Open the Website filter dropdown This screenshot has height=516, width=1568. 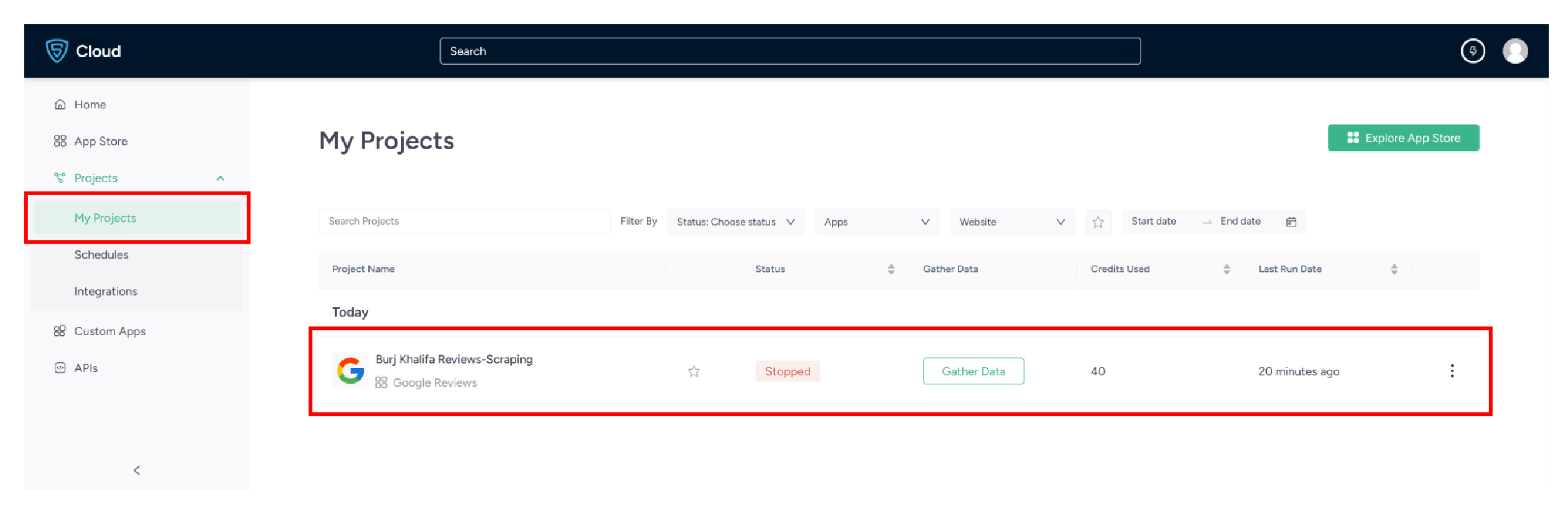click(1011, 222)
